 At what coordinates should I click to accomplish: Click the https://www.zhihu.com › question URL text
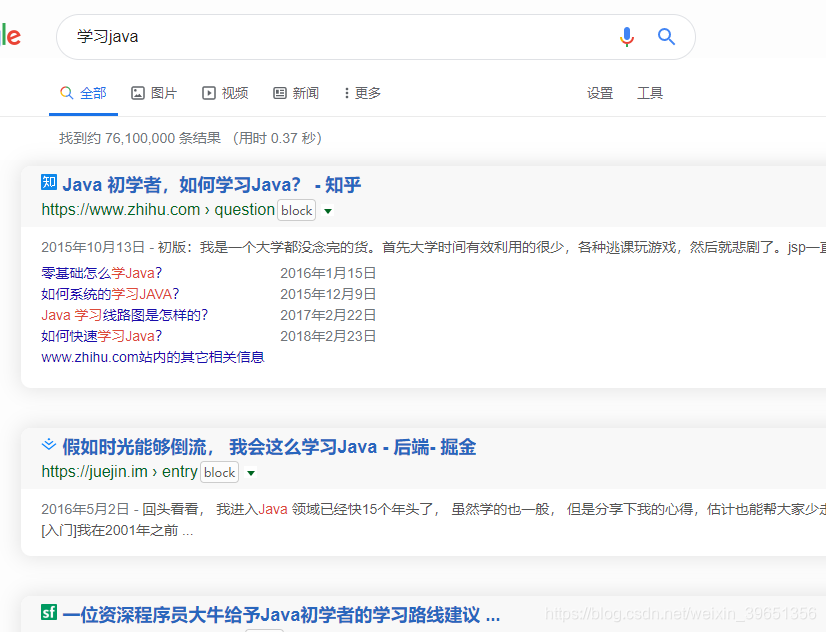coord(158,210)
